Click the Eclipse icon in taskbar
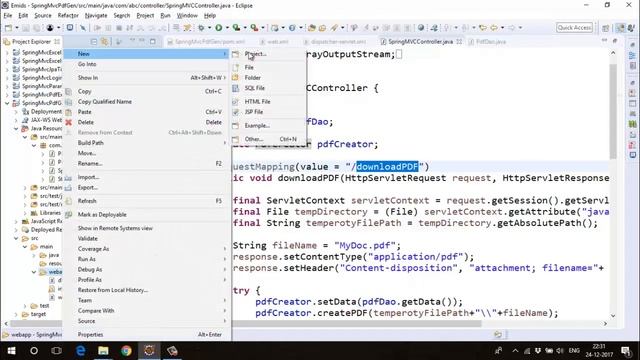 click(149, 351)
